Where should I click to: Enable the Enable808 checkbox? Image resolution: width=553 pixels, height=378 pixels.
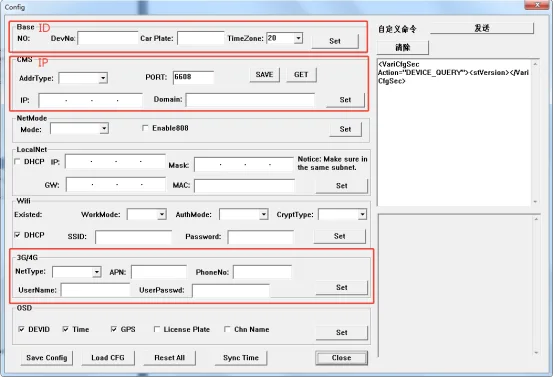point(145,128)
